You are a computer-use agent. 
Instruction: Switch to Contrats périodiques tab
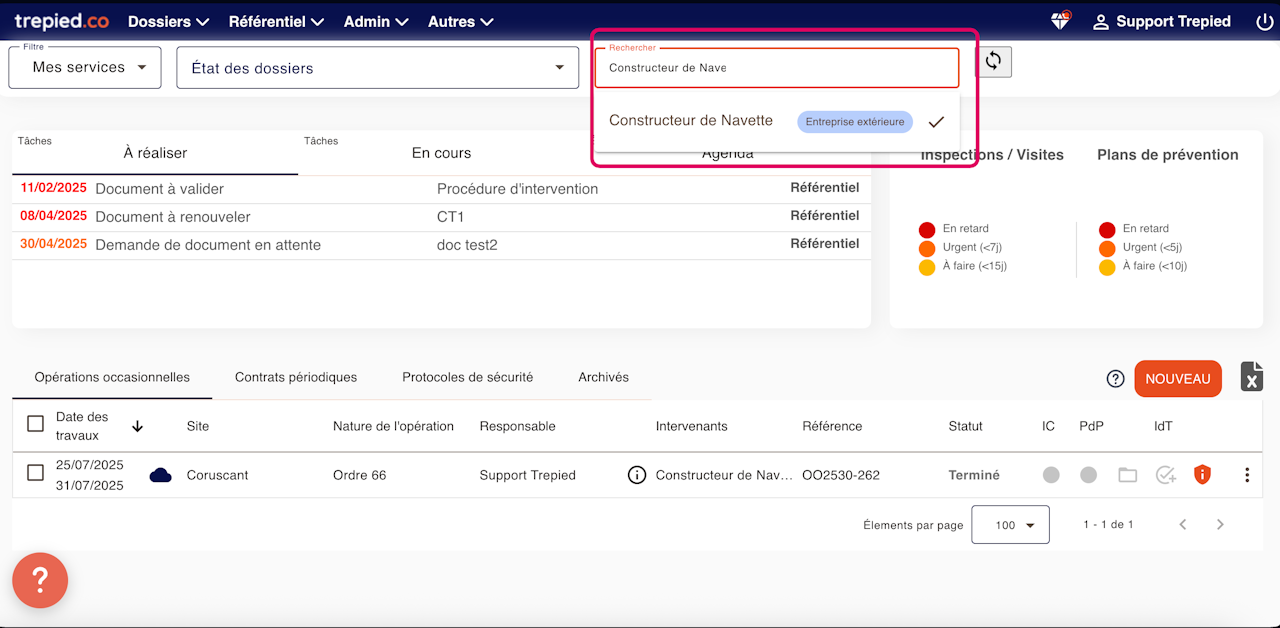tap(296, 377)
